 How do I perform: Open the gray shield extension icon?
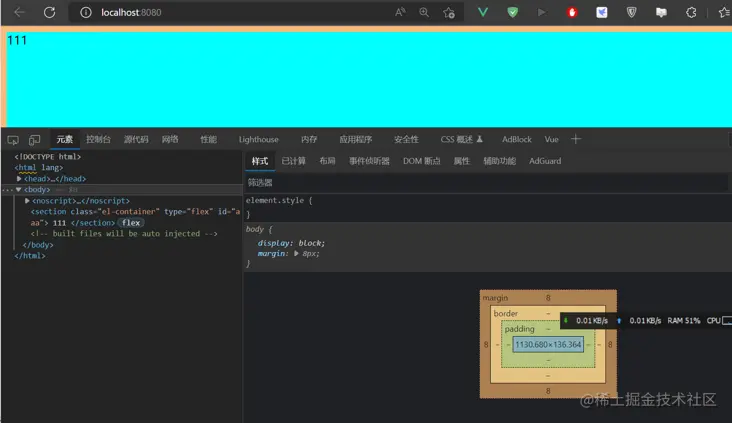click(x=631, y=12)
